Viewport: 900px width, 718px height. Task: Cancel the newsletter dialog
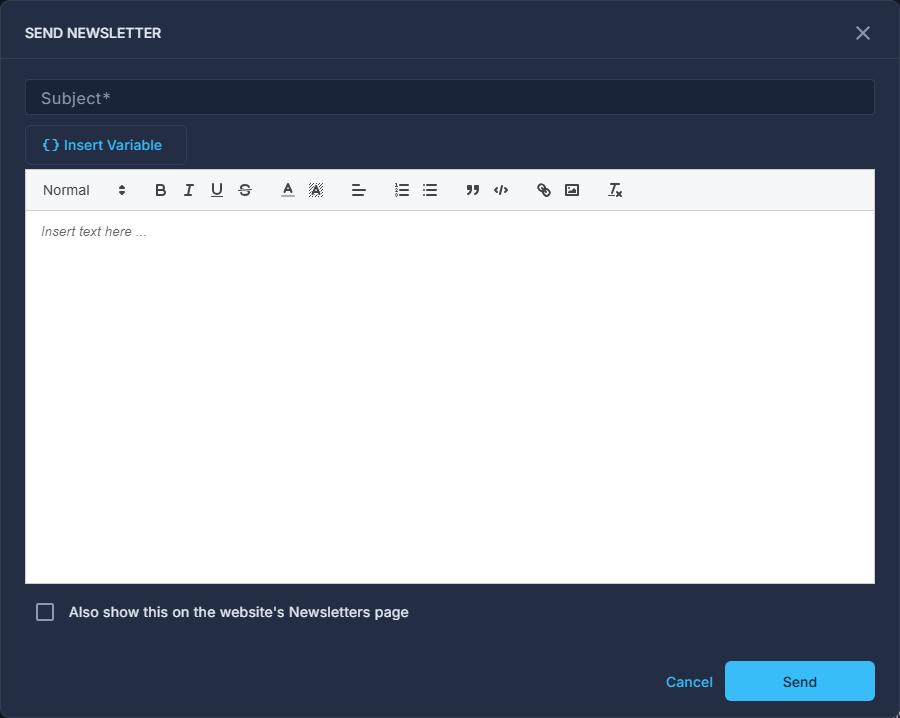coord(689,682)
